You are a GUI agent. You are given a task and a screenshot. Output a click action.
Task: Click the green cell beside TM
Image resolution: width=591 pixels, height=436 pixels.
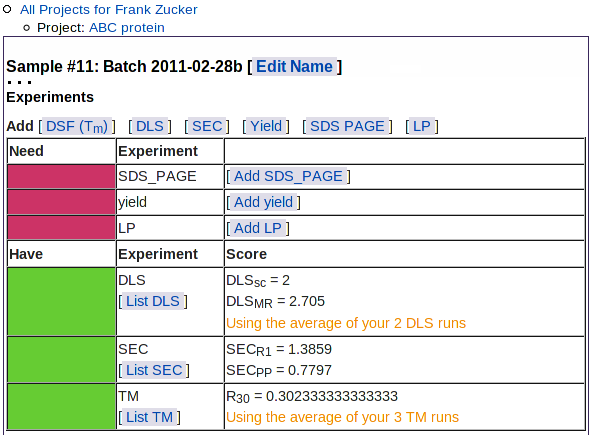tap(61, 407)
